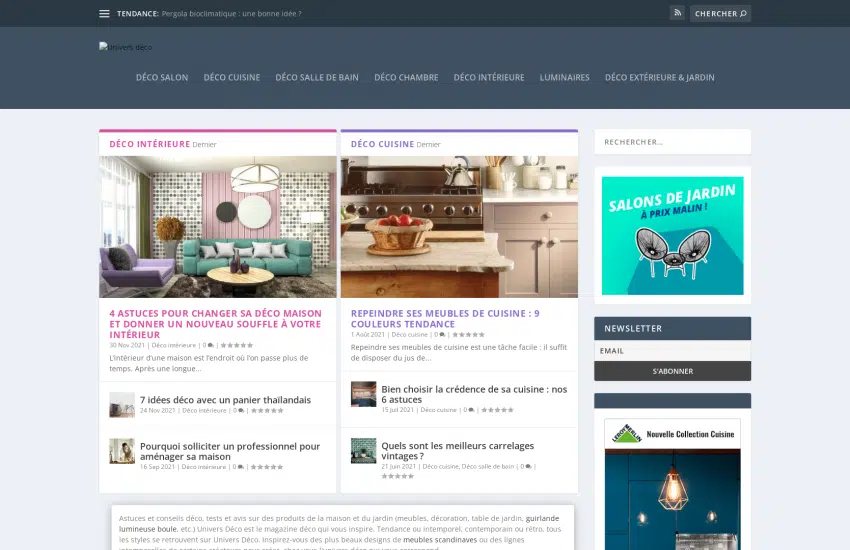Click the panier thaïlandais article thumbnail

tap(122, 404)
